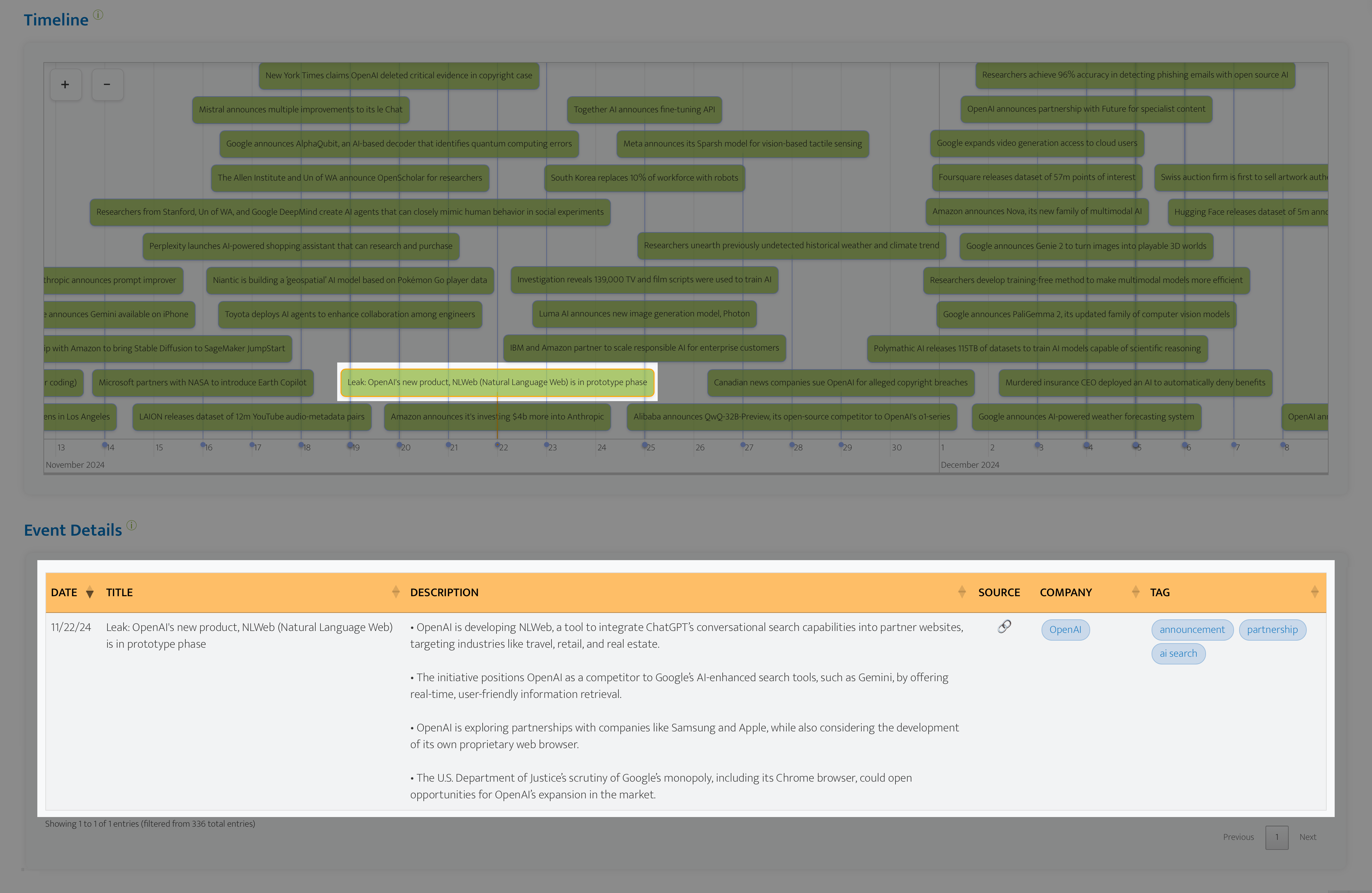
Task: Sort table by DATE column
Action: pos(72,592)
